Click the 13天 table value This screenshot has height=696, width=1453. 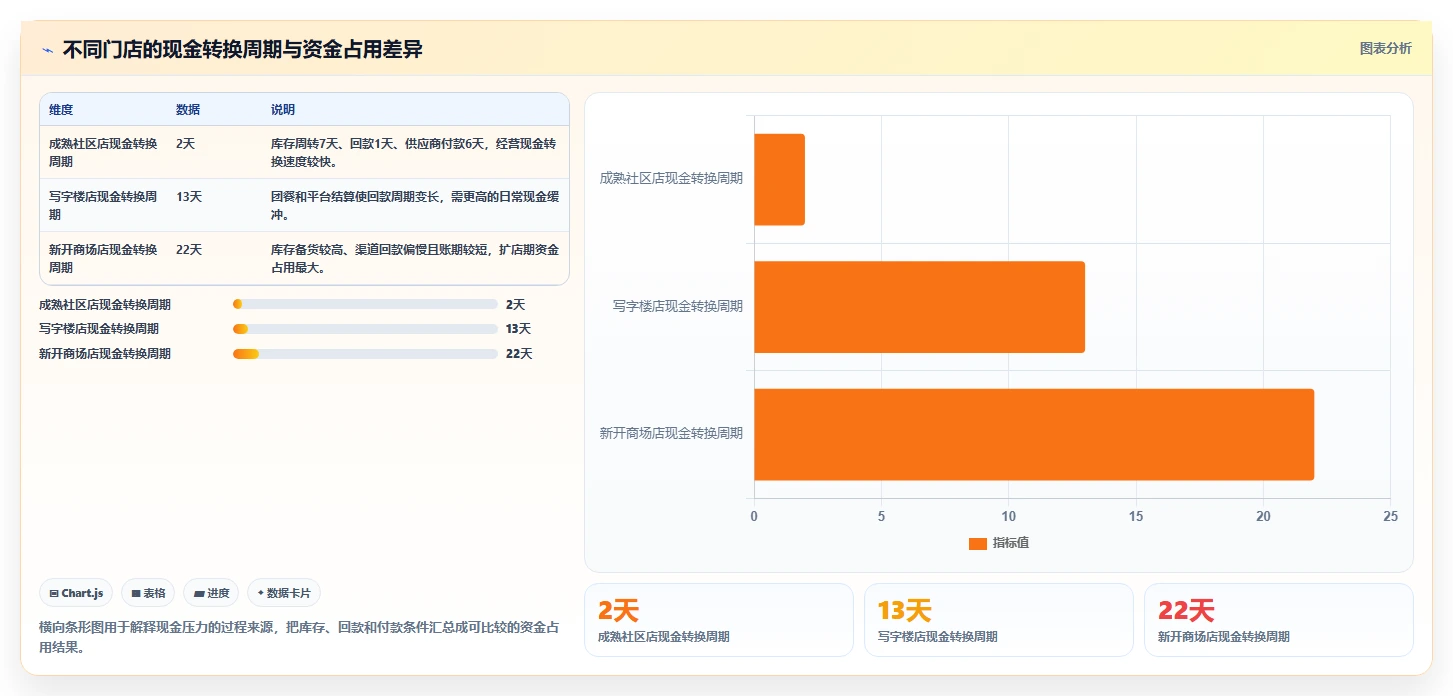189,196
